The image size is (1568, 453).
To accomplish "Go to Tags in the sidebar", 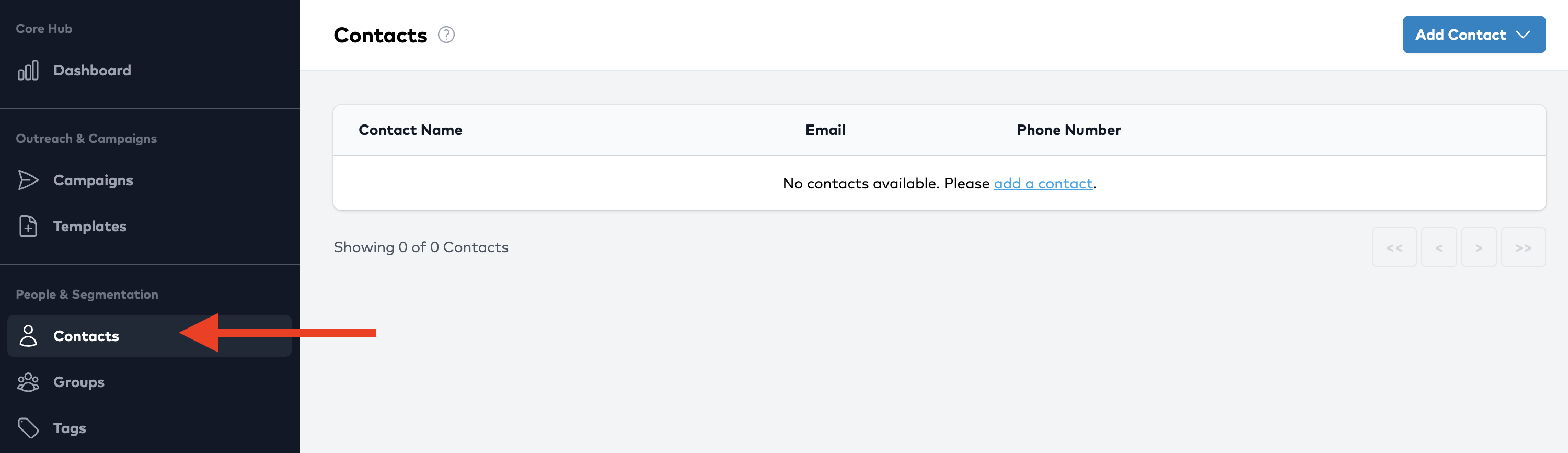I will coord(70,428).
